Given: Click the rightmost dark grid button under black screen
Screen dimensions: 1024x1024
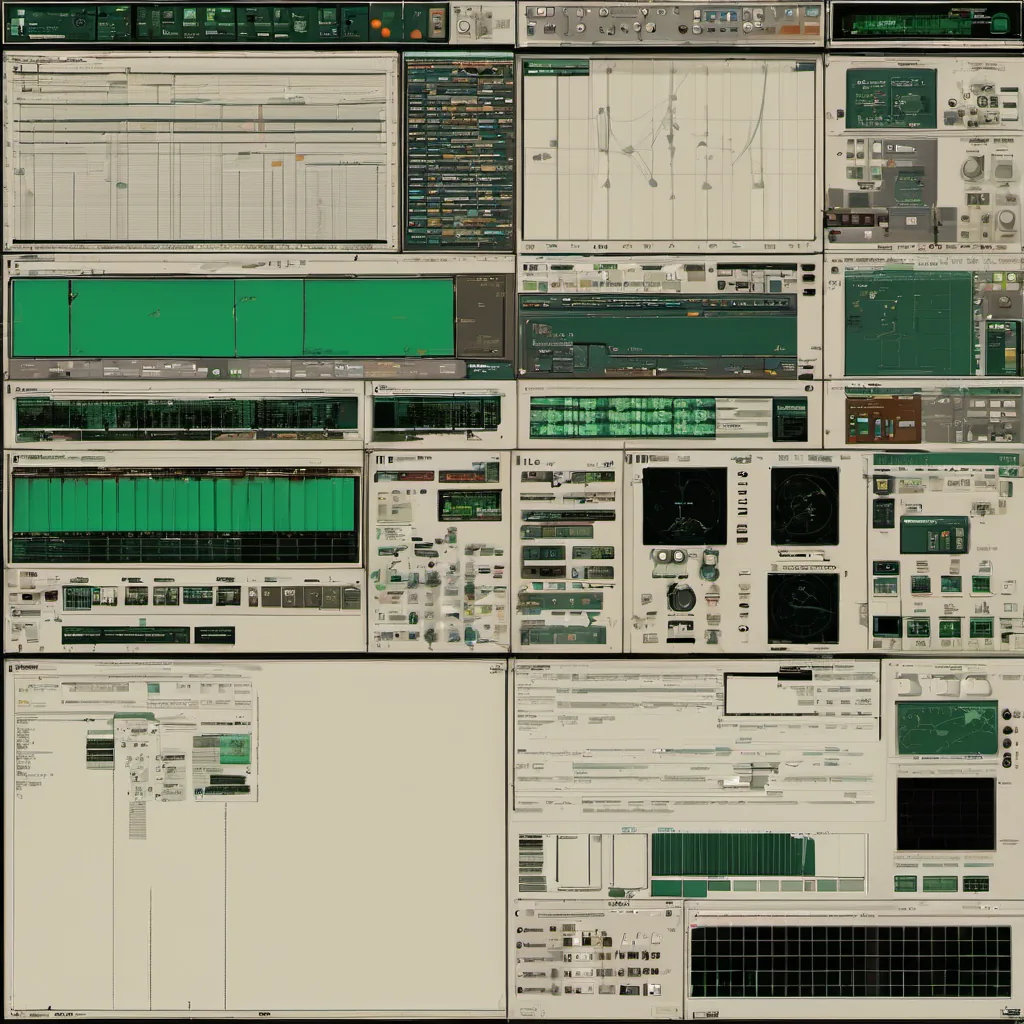Looking at the screenshot, I should pyautogui.click(x=975, y=883).
